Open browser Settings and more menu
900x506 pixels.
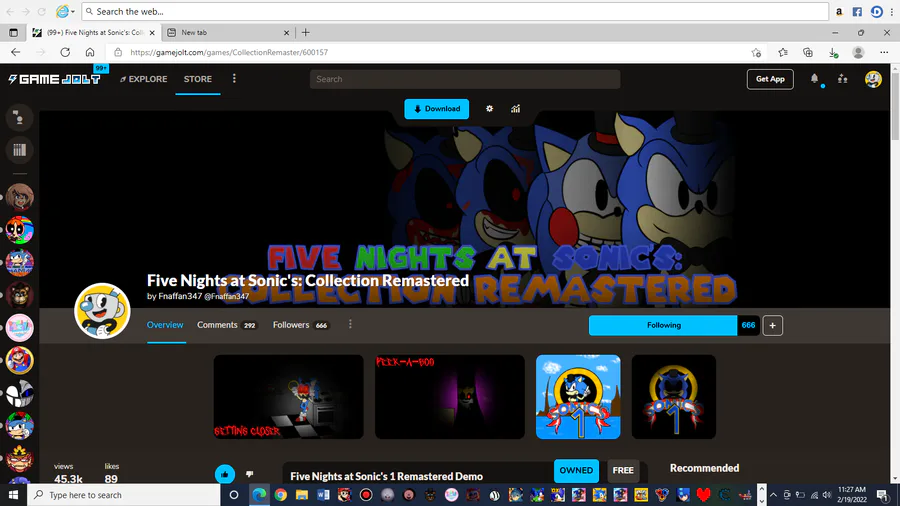coord(884,52)
